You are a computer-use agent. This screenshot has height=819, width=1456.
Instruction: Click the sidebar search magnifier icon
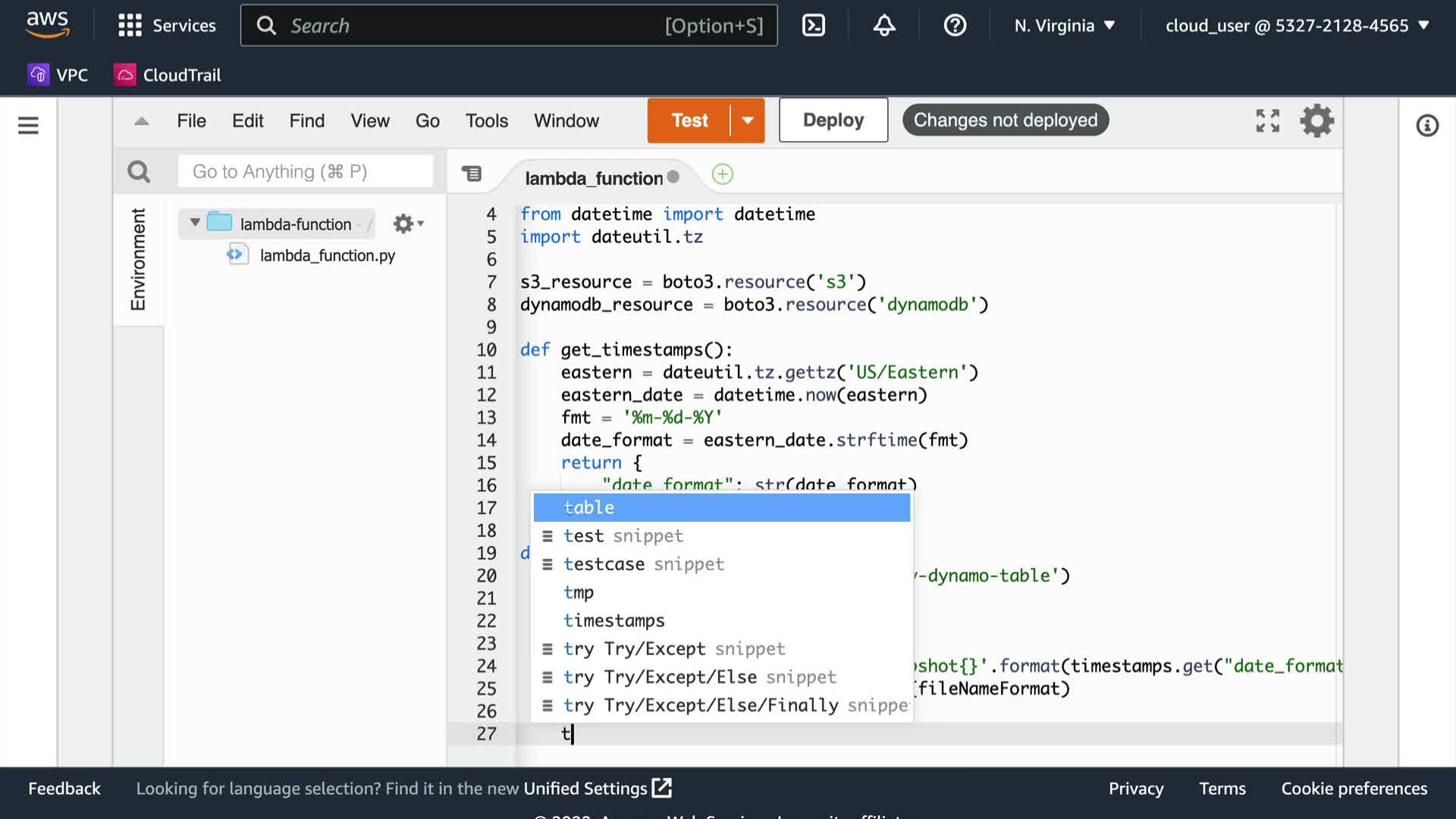tap(139, 172)
